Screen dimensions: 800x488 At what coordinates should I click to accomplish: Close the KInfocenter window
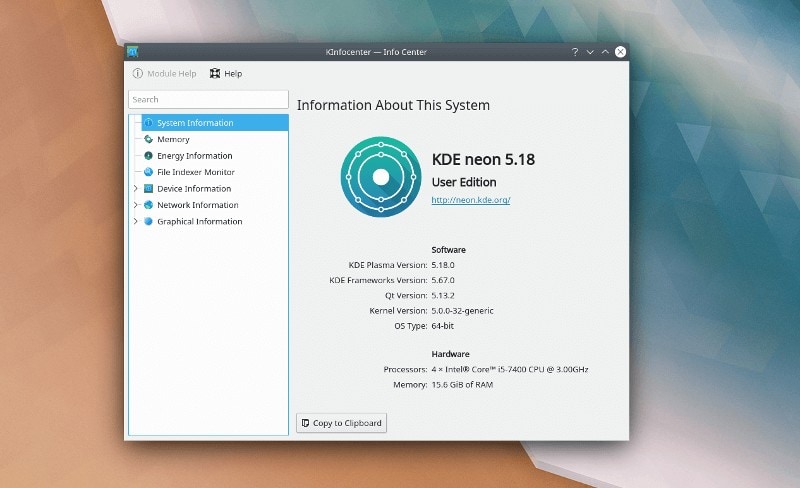620,52
